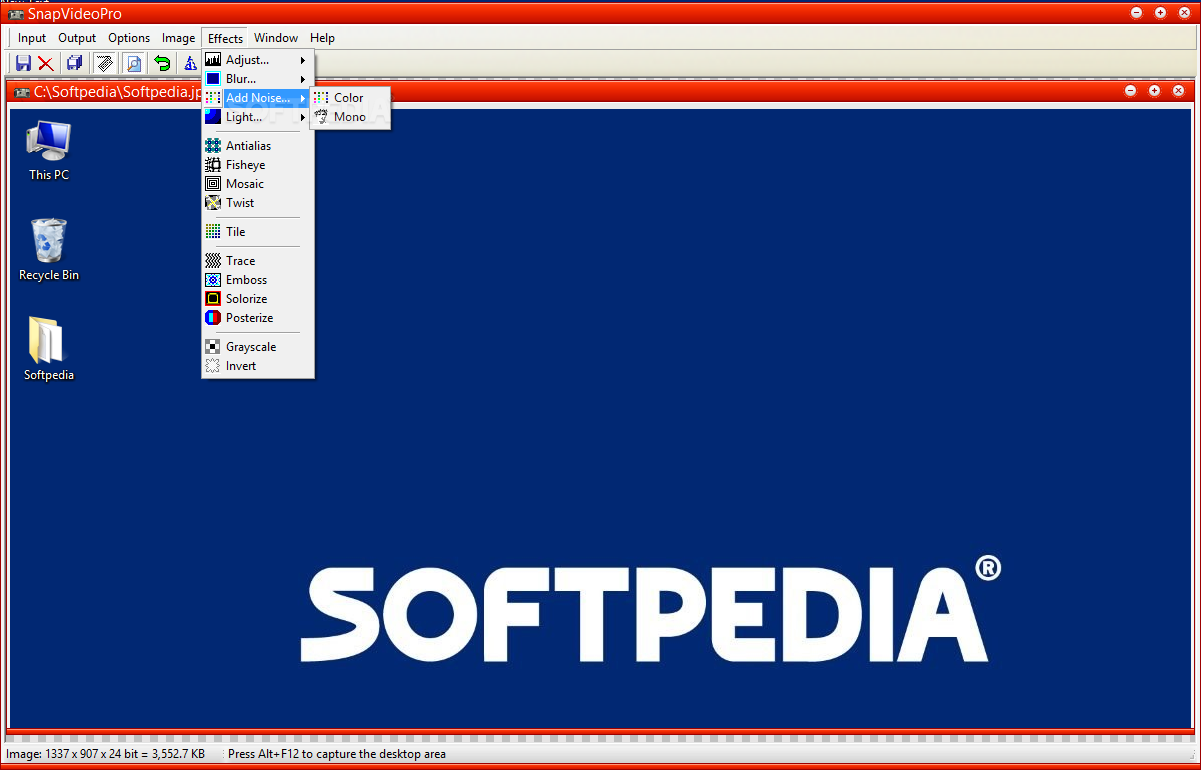Close the open Effects menu
The image size is (1201, 770).
(225, 38)
